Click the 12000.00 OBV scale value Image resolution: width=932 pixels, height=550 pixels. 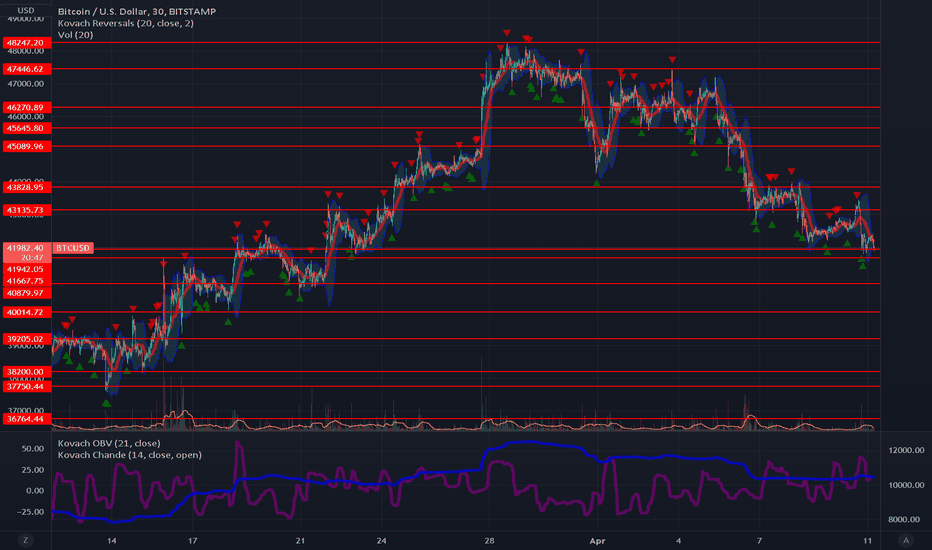click(906, 450)
